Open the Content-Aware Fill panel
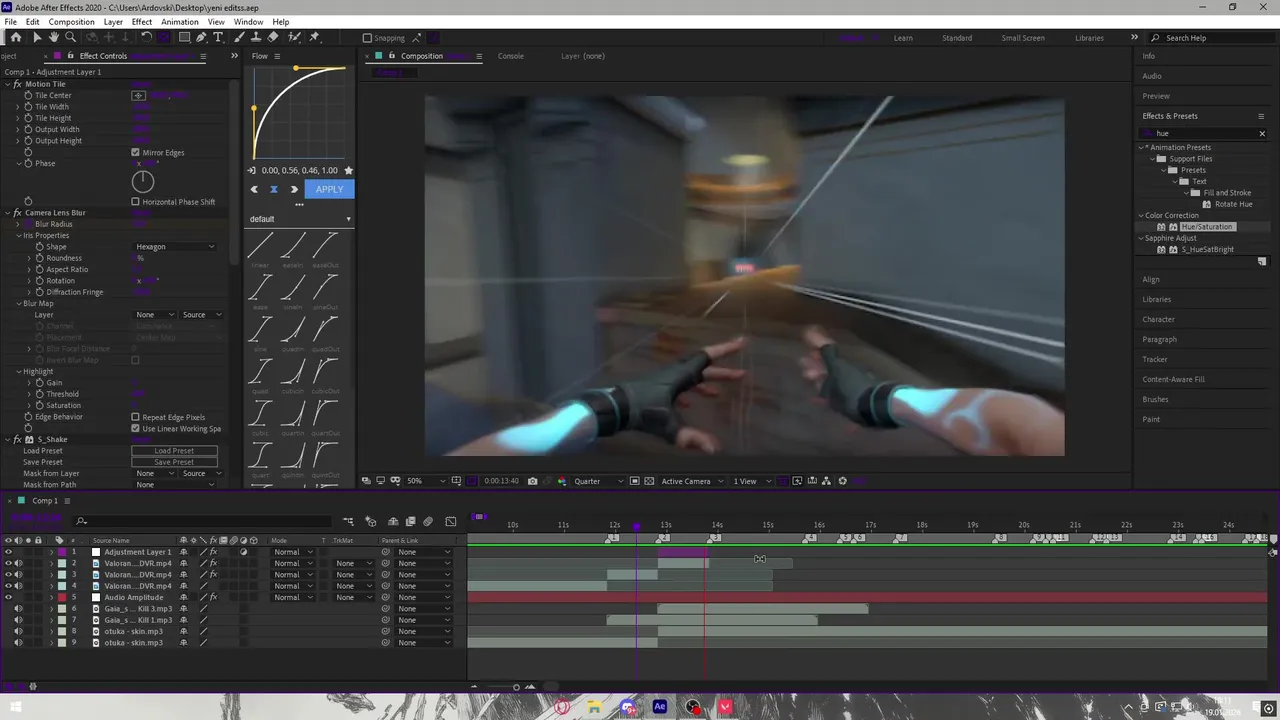The height and width of the screenshot is (720, 1280). [1173, 380]
